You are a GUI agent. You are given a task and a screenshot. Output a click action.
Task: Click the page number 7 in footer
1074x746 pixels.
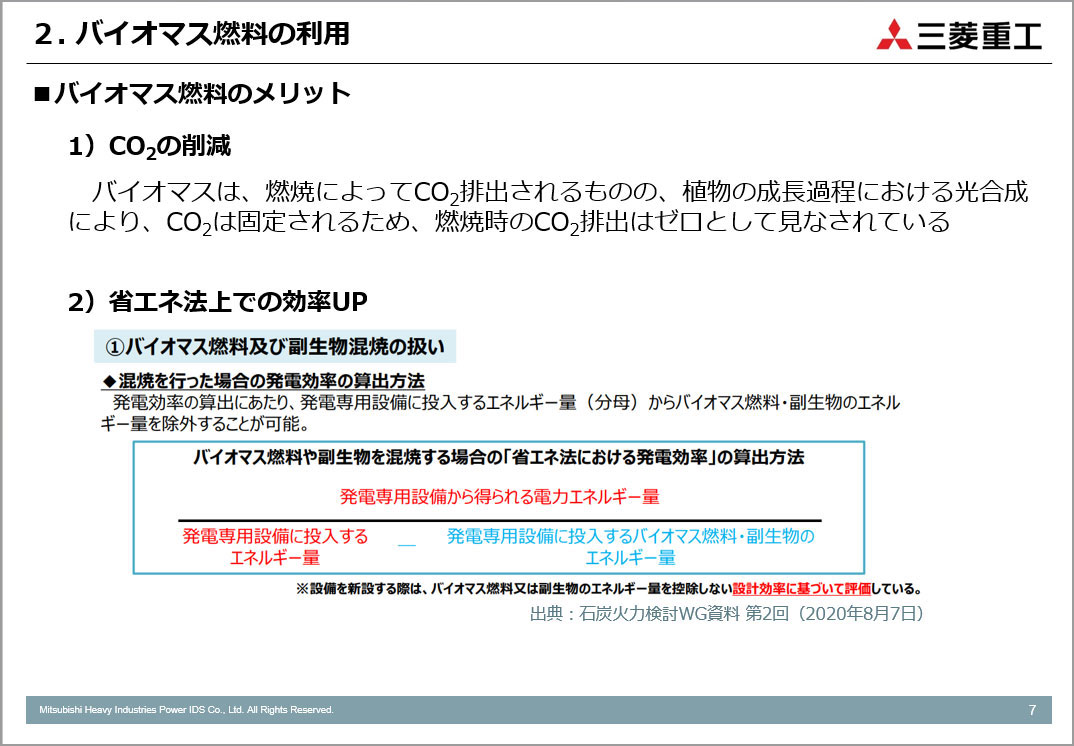click(1032, 710)
